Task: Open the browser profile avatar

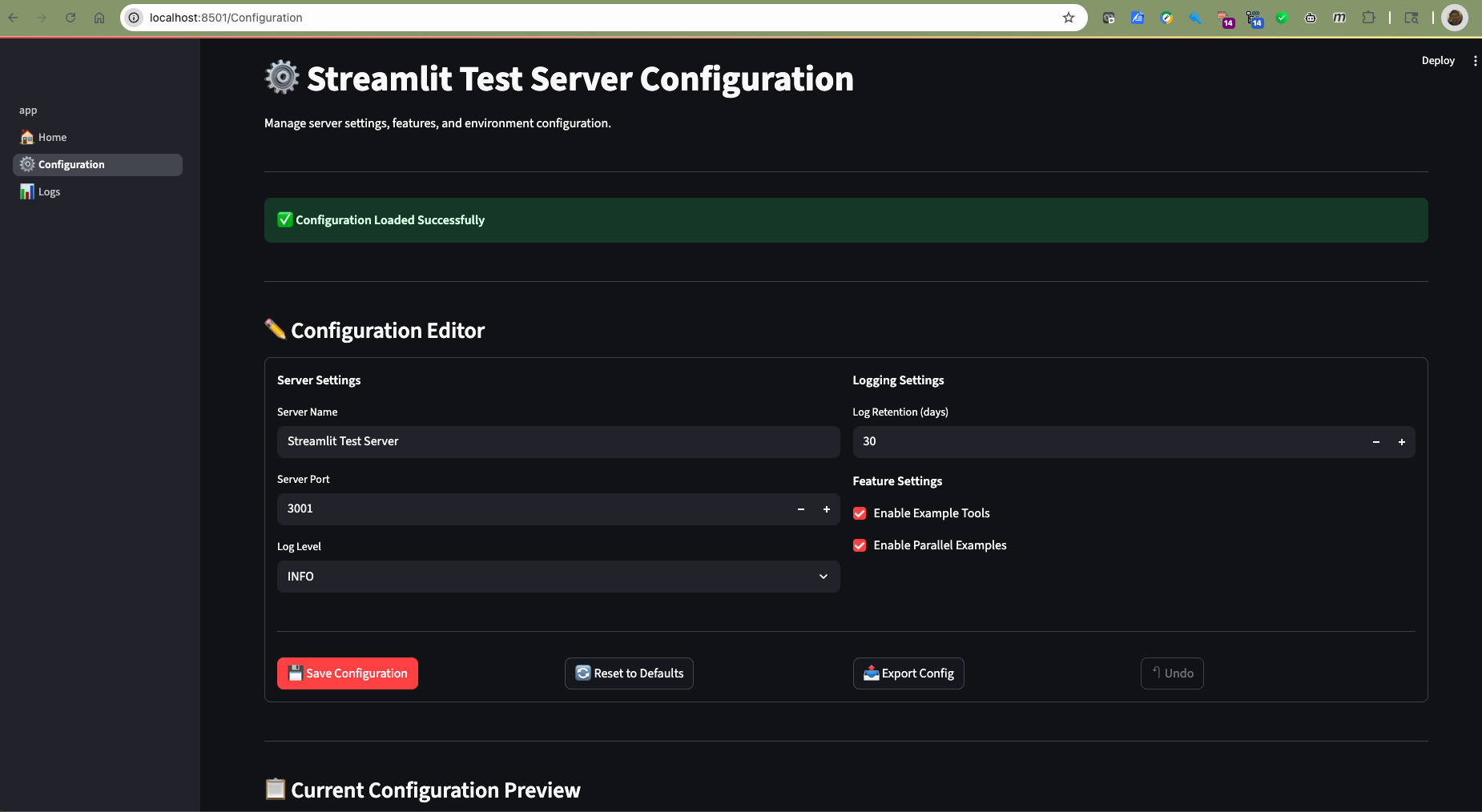Action: pyautogui.click(x=1455, y=18)
